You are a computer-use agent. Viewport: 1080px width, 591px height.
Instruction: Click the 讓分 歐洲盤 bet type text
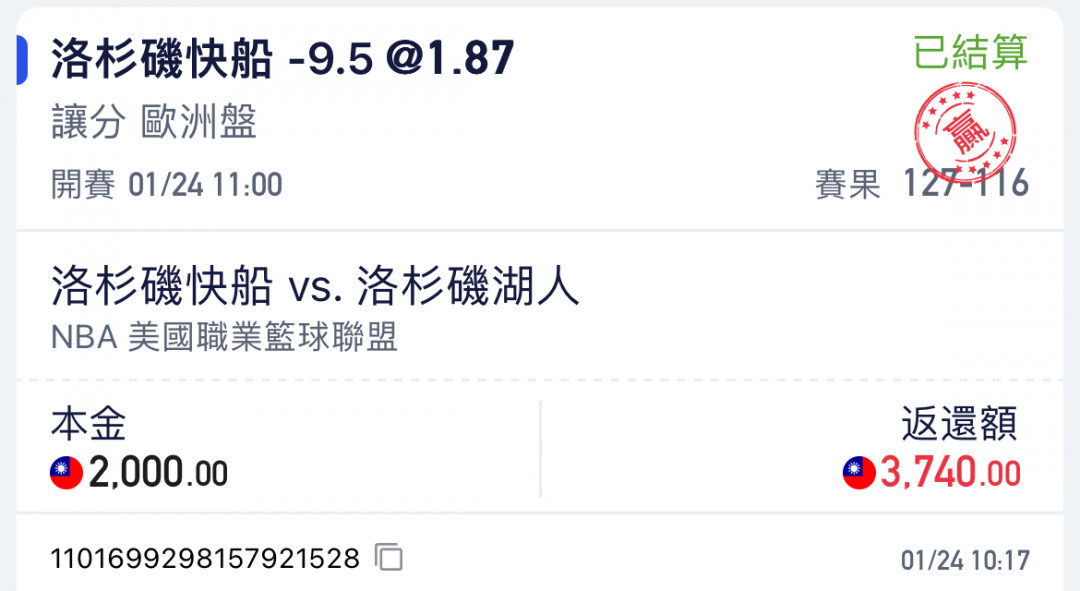point(154,122)
